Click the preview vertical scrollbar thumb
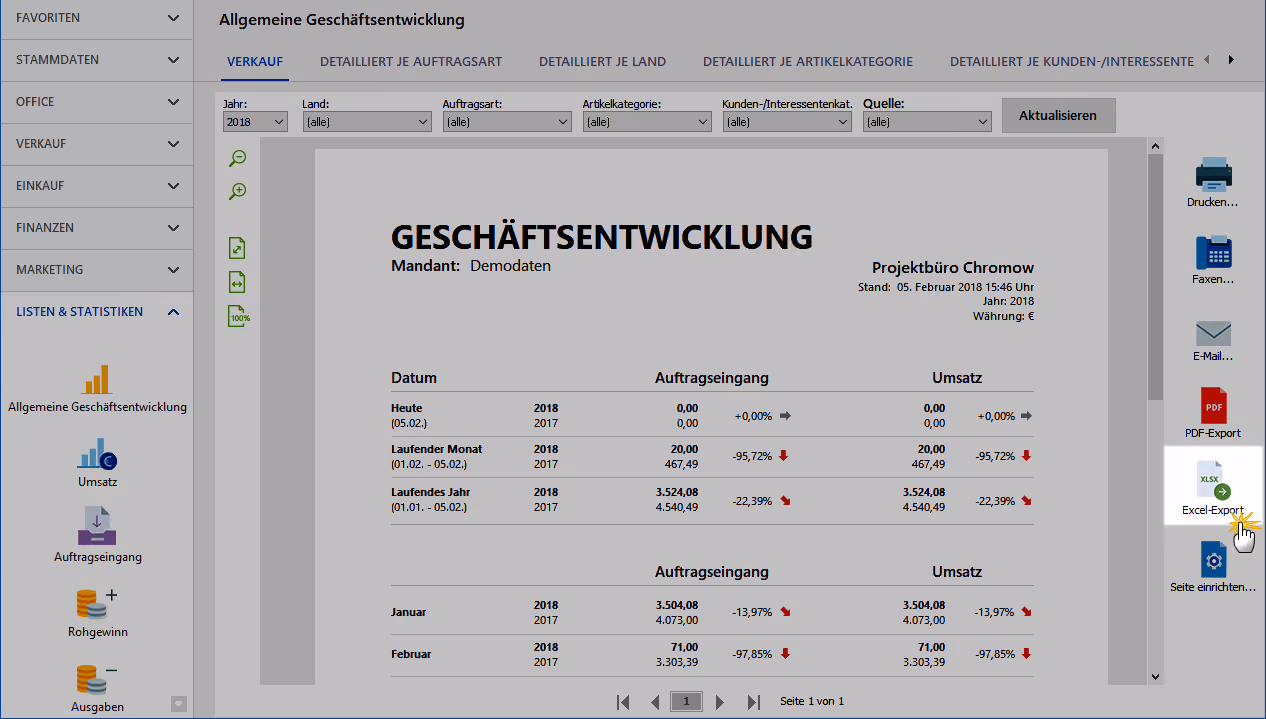Image resolution: width=1266 pixels, height=719 pixels. 1156,278
